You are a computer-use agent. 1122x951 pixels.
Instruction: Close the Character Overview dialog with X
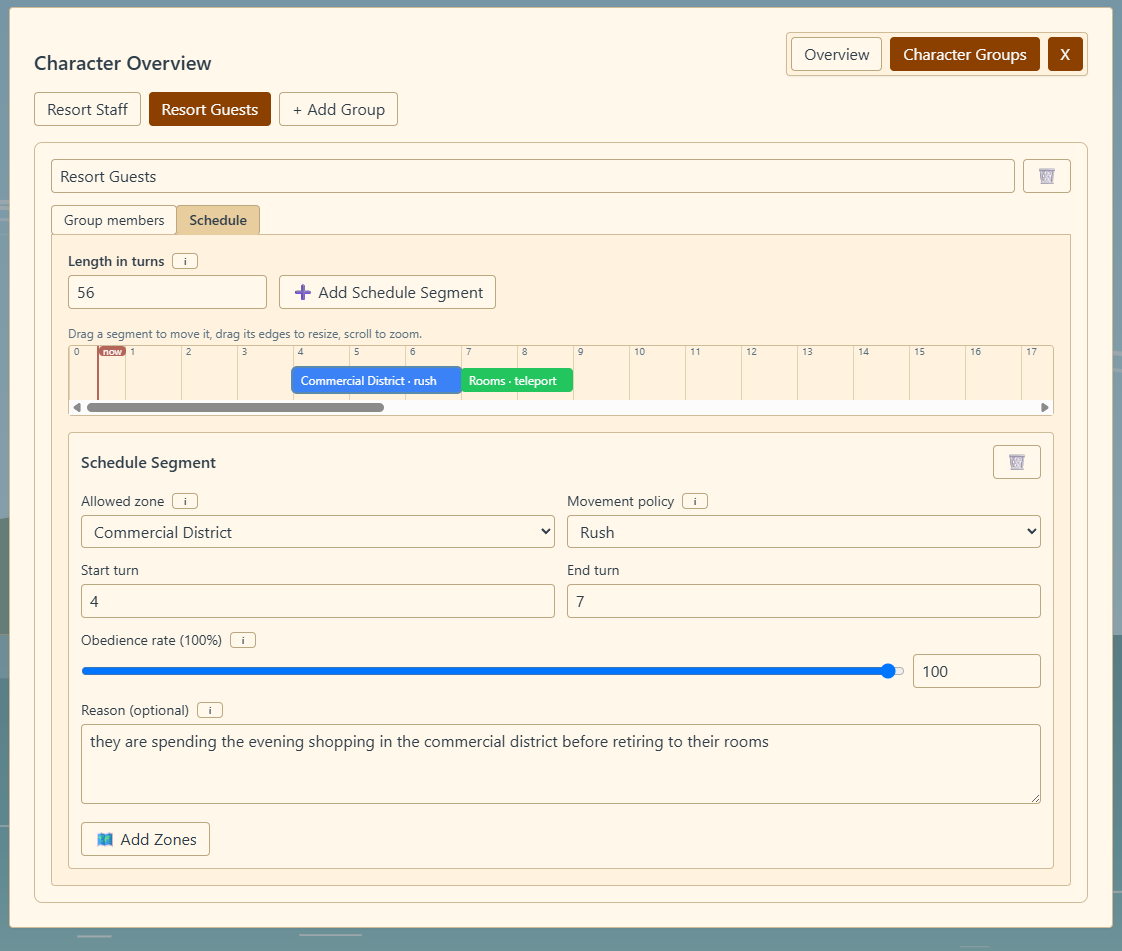(1065, 54)
